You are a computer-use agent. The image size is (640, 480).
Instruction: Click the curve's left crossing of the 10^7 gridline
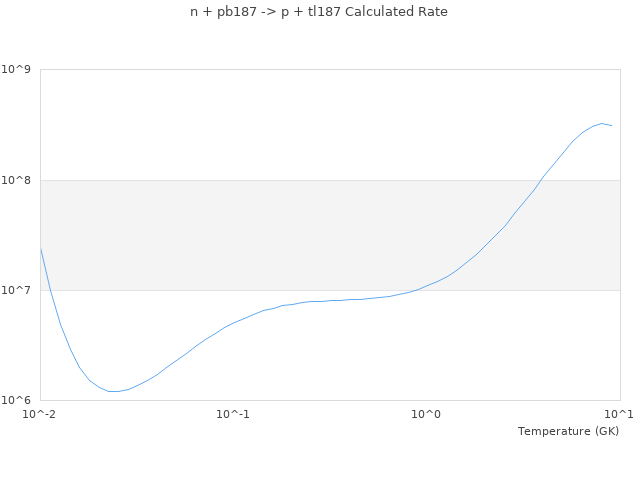pos(51,290)
